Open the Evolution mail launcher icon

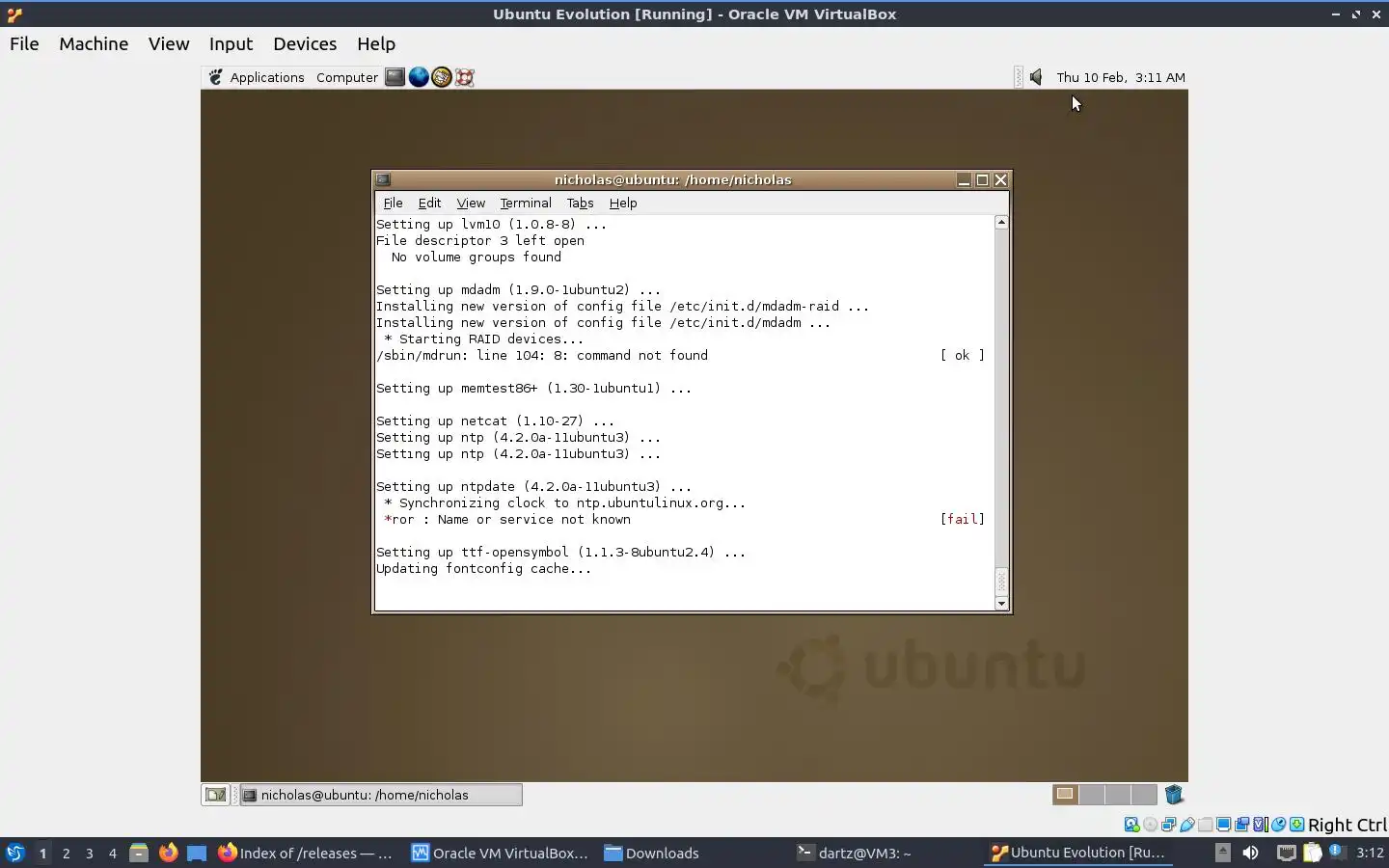point(442,77)
